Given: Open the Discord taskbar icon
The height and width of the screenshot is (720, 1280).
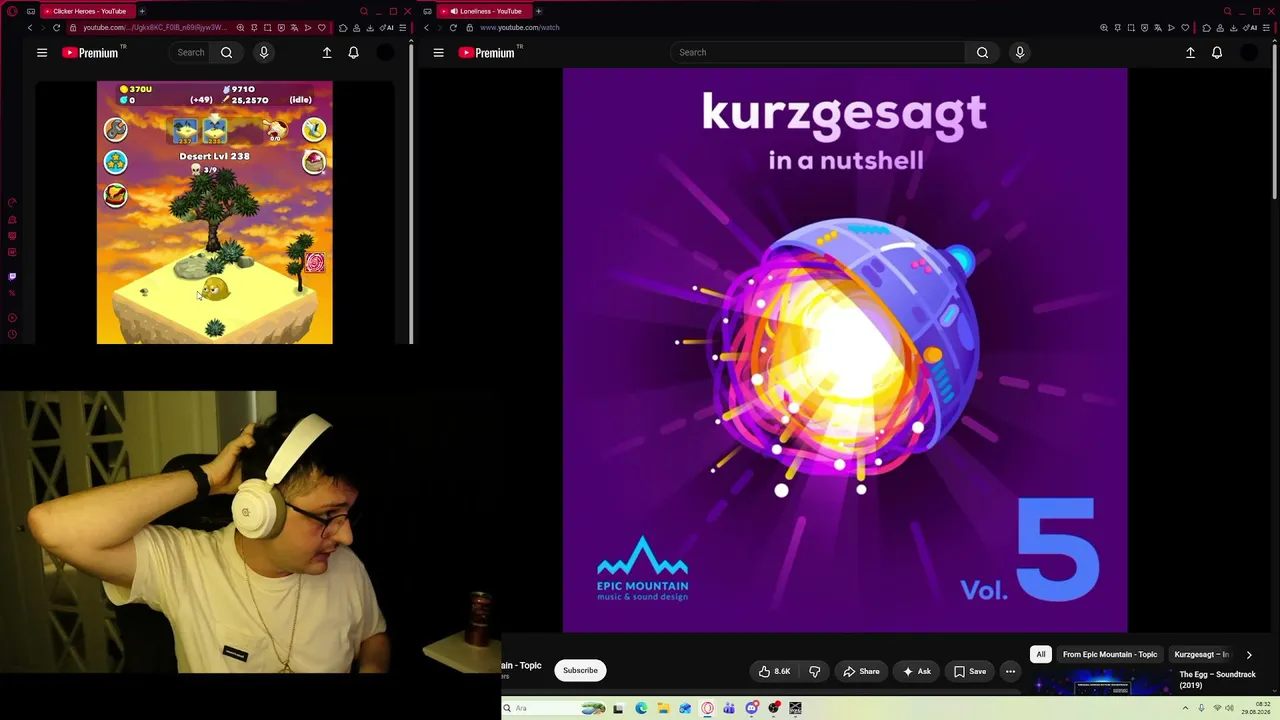Looking at the screenshot, I should click(751, 708).
